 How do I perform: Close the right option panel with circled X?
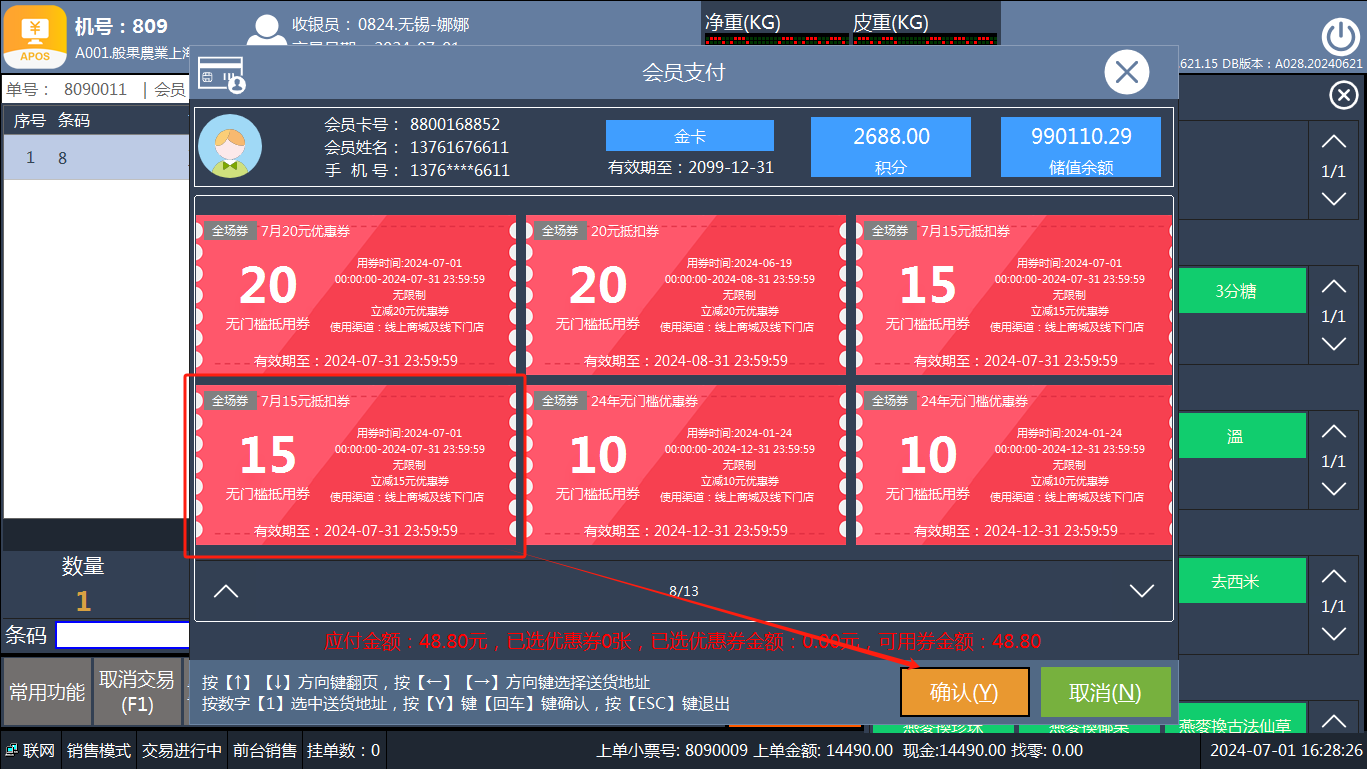pyautogui.click(x=1343, y=95)
